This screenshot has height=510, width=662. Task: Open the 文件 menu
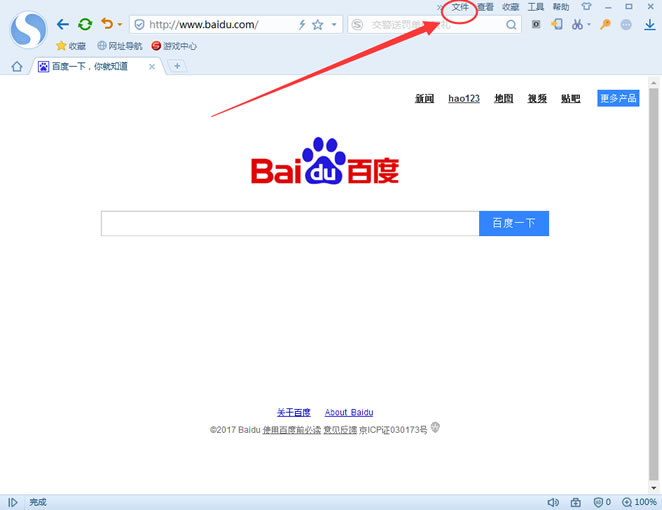click(x=460, y=7)
